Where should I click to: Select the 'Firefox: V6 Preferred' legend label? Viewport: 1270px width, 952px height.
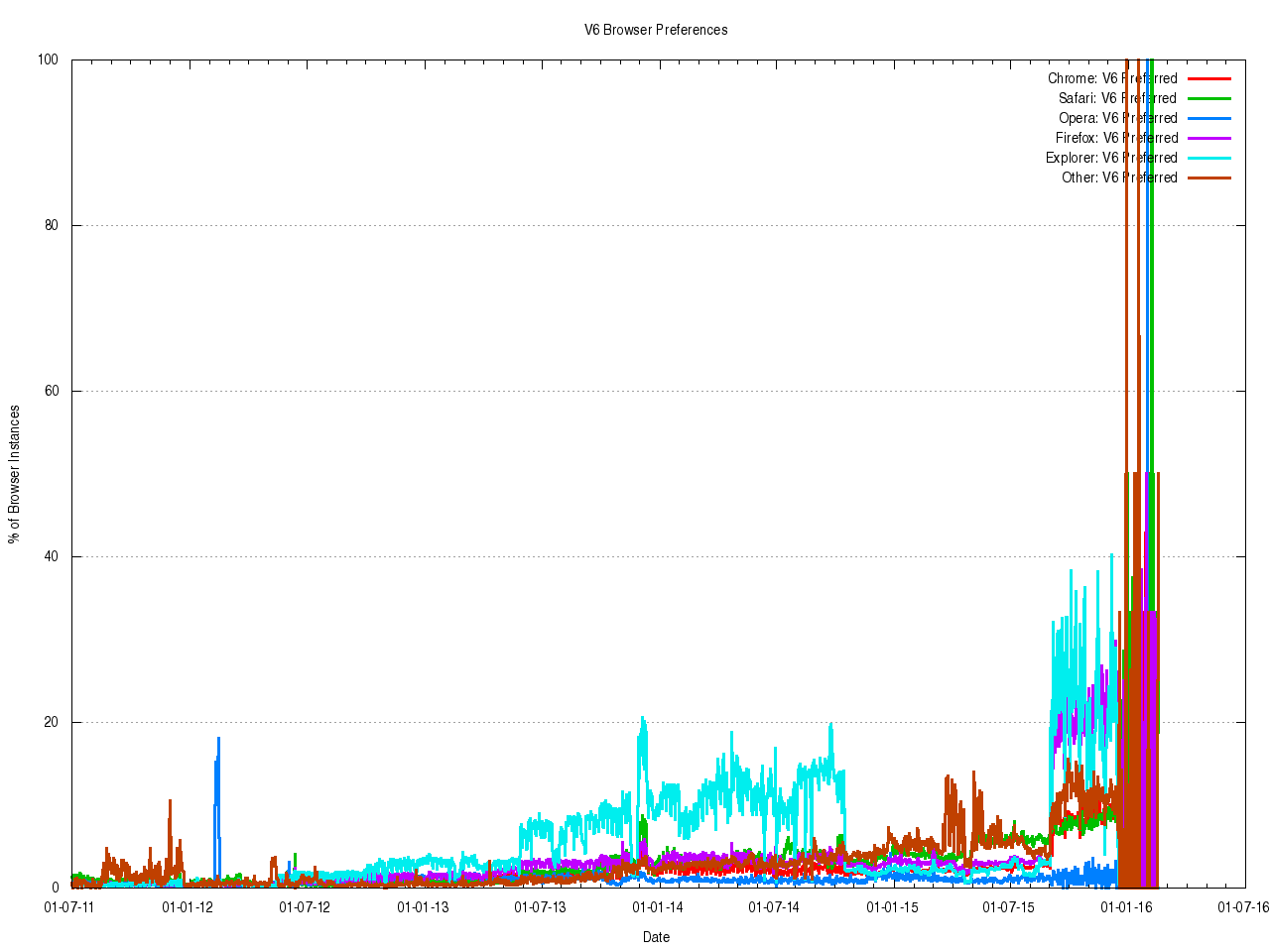(1116, 138)
